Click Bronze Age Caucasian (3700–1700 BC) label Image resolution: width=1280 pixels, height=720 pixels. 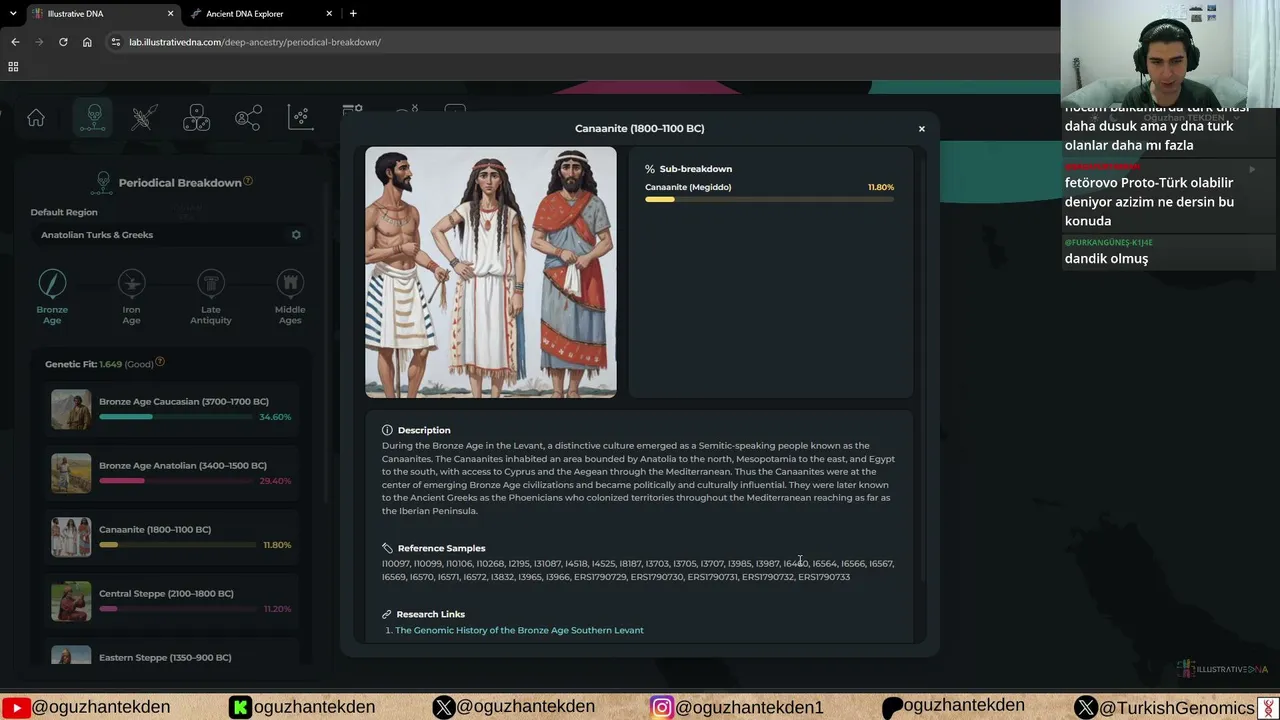(x=184, y=402)
